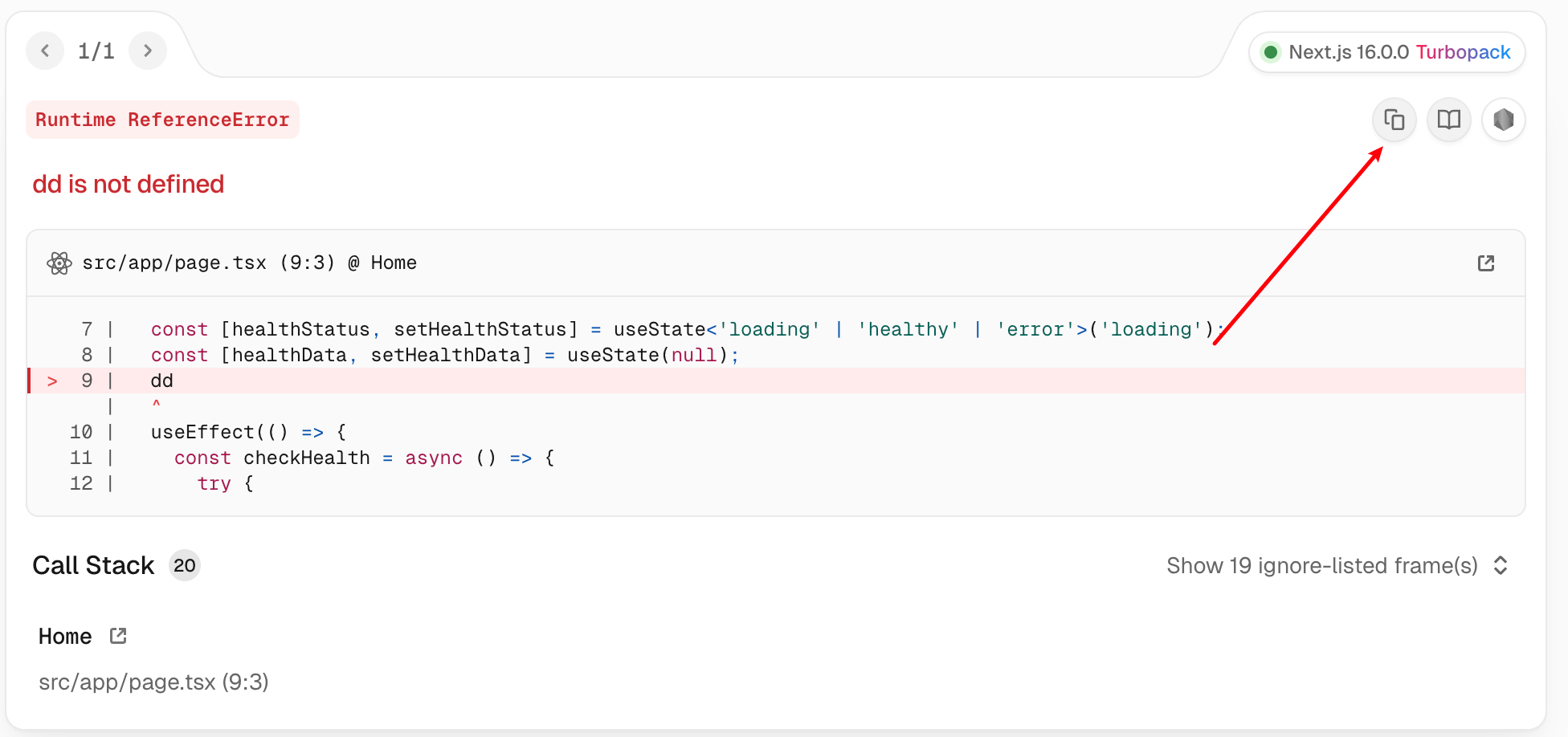
Task: Click the open-in-editor icon beside Home frame
Action: 118,636
